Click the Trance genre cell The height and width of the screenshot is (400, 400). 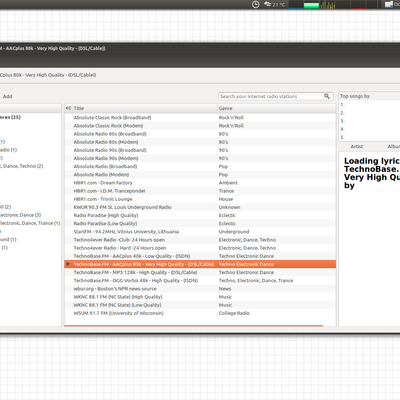point(226,191)
